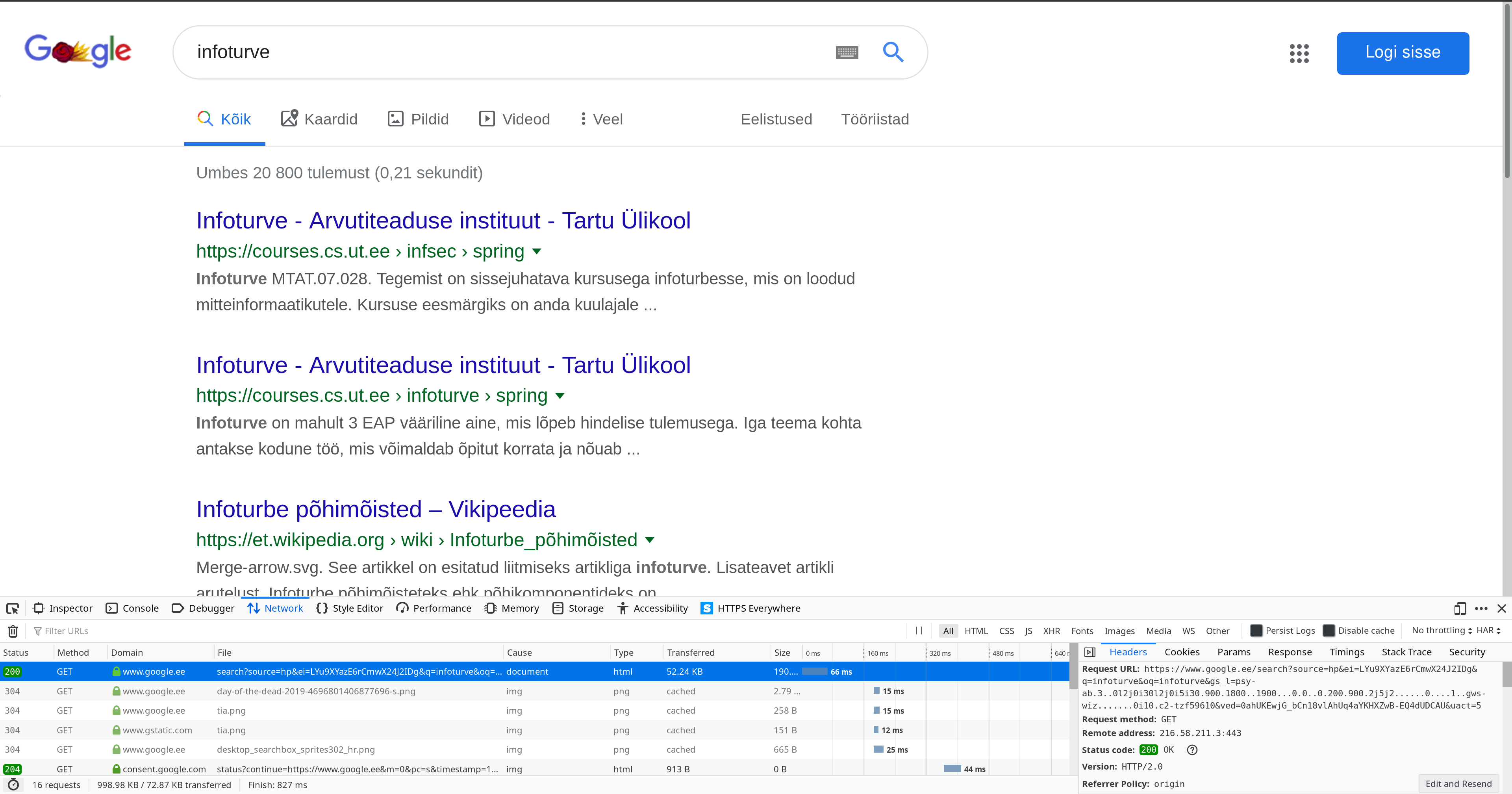Clear network requests with trash icon
The width and height of the screenshot is (1512, 794).
pyautogui.click(x=13, y=631)
